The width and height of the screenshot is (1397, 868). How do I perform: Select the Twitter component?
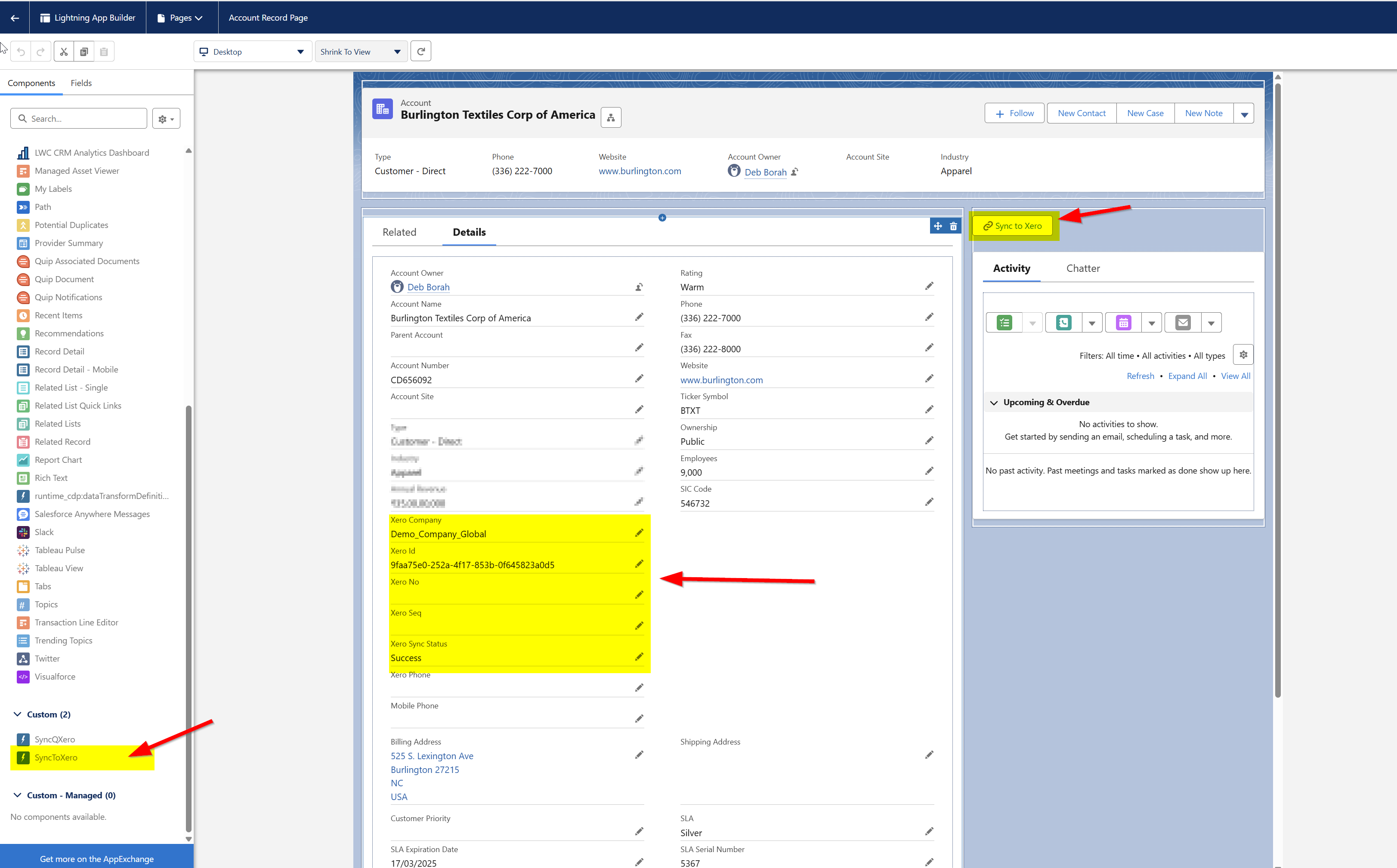pos(46,659)
